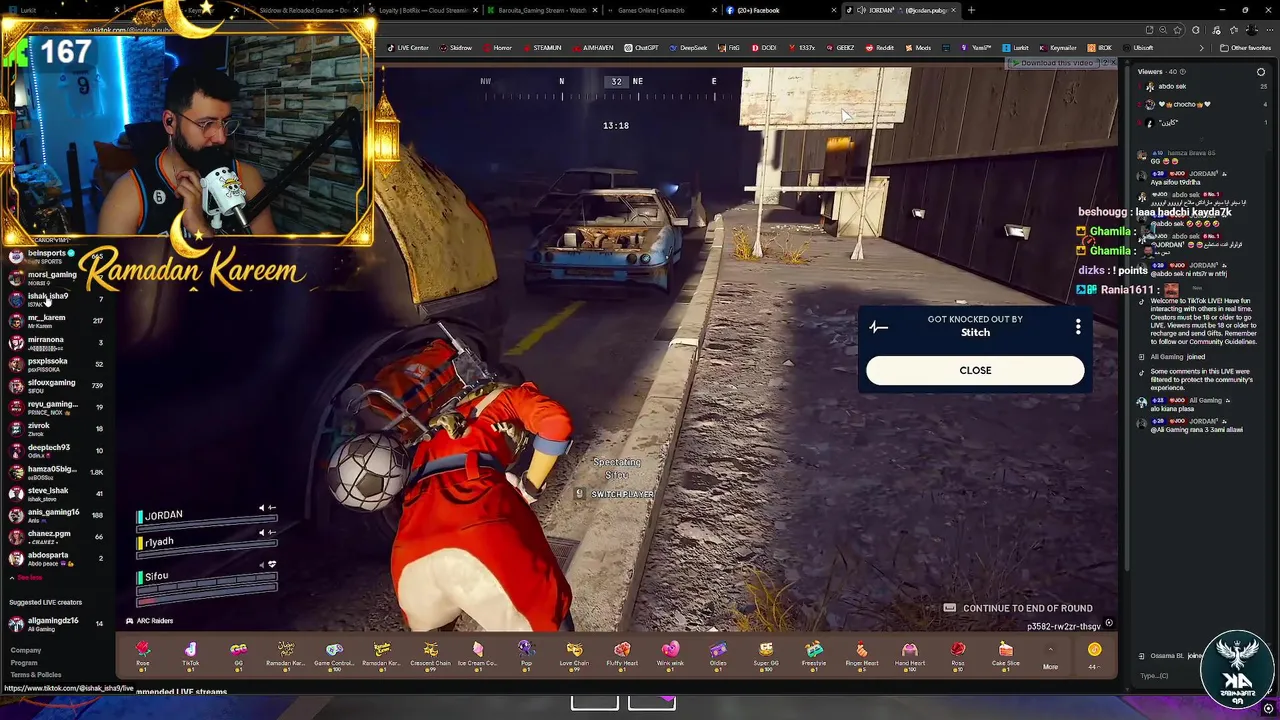
Task: Send the Hand Heart gift
Action: pyautogui.click(x=910, y=654)
